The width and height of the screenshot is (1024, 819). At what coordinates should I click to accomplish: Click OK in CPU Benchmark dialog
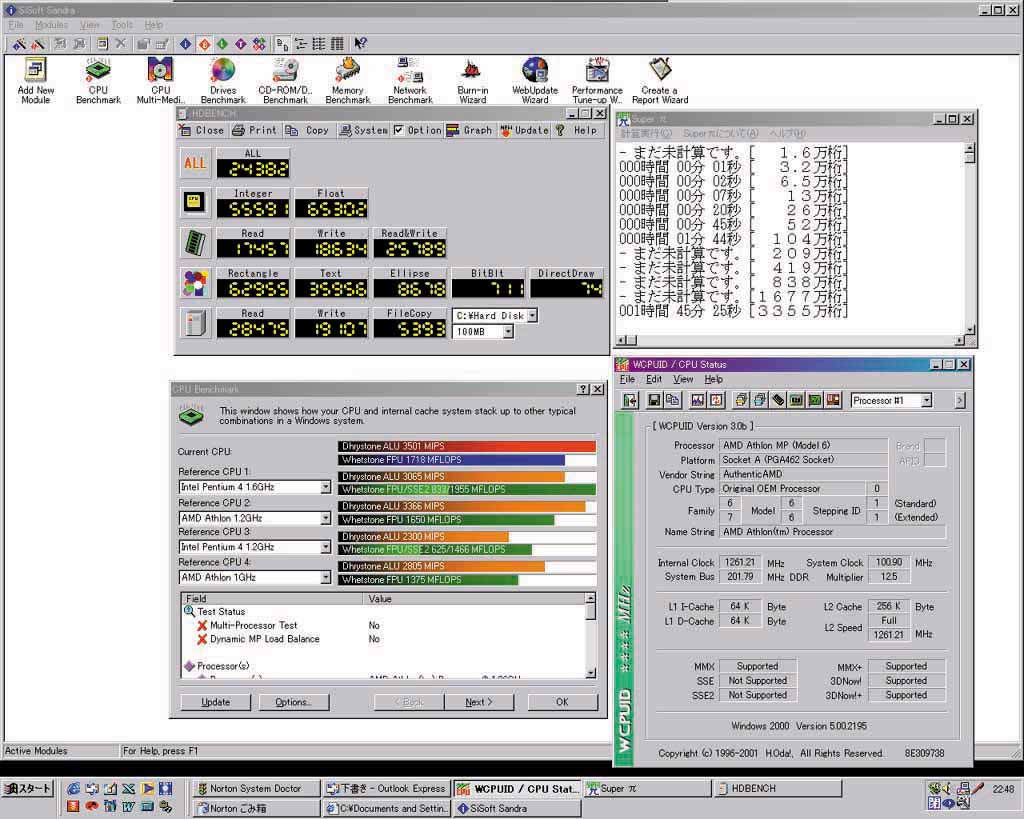pos(562,702)
